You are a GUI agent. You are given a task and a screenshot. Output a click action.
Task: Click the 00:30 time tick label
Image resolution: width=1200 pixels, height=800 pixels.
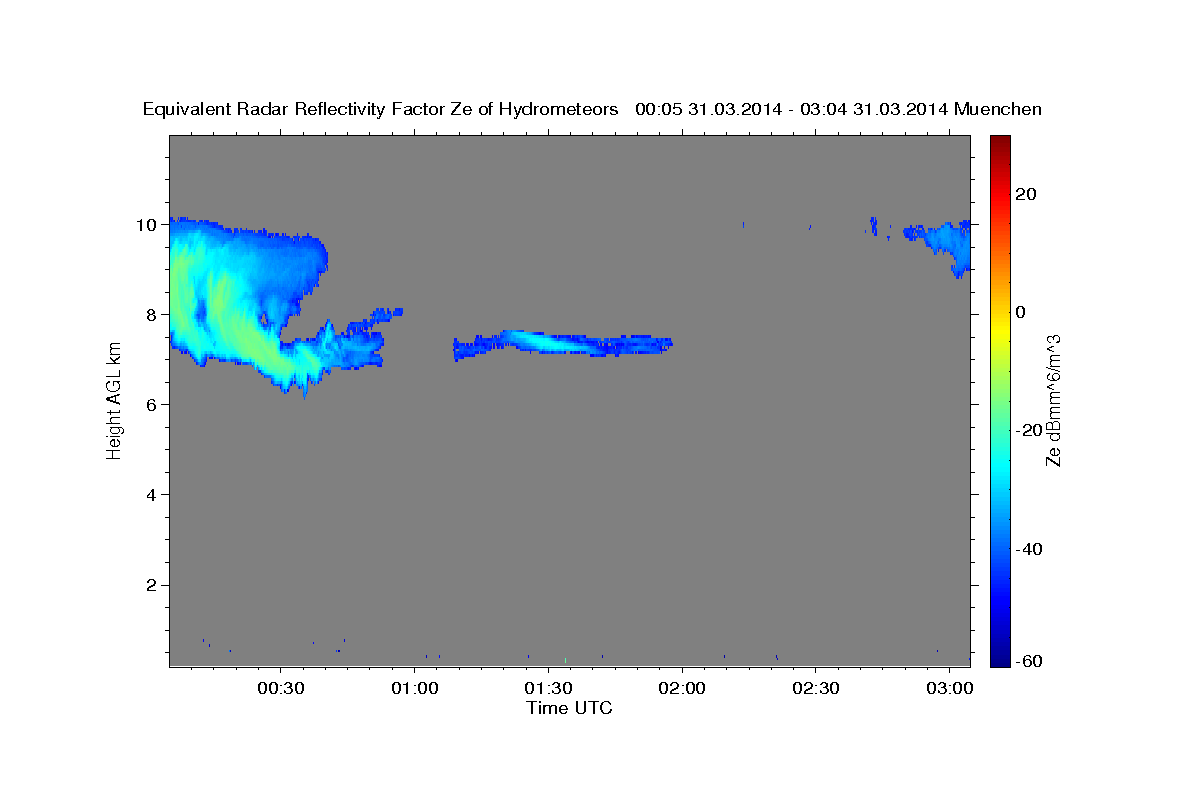pyautogui.click(x=281, y=689)
